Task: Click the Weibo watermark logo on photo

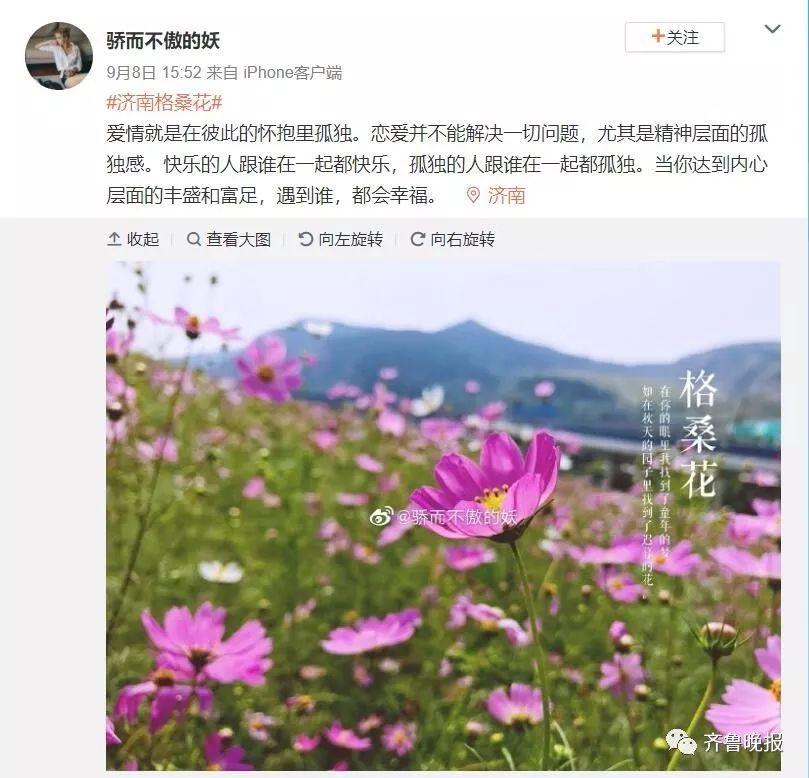Action: pyautogui.click(x=381, y=516)
